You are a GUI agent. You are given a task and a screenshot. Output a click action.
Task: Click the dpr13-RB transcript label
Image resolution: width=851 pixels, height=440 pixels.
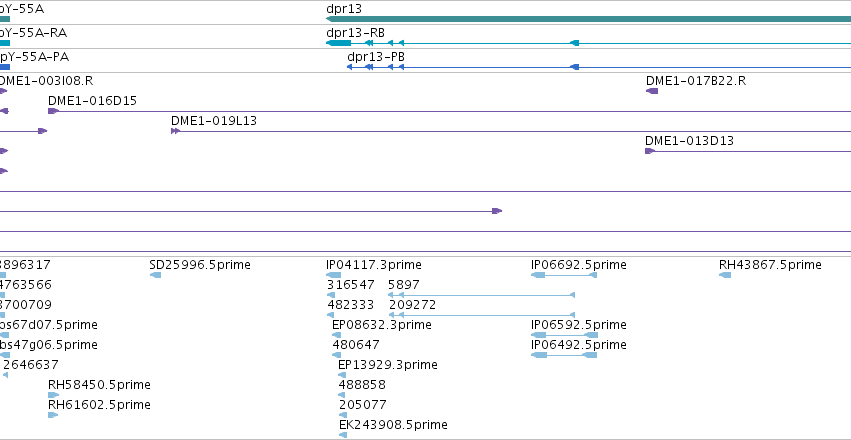tap(355, 33)
